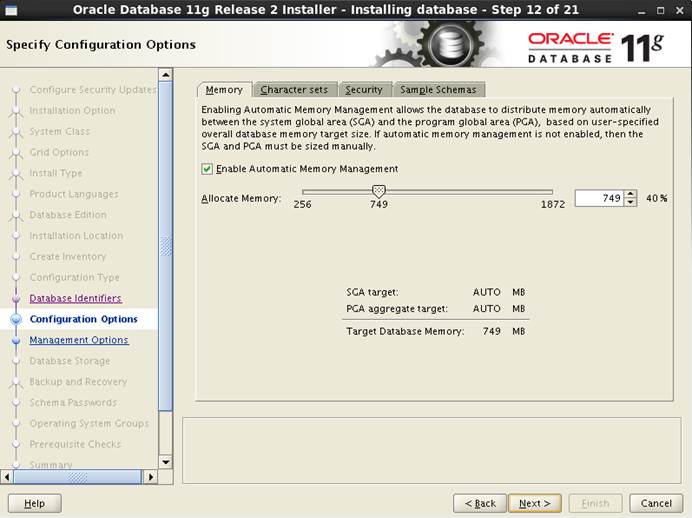Click the slider maximum value 1872

(x=553, y=204)
